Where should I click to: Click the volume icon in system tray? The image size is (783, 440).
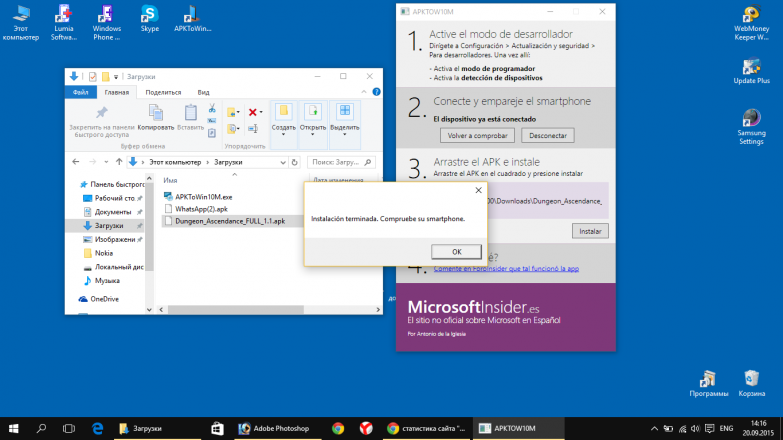[695, 429]
